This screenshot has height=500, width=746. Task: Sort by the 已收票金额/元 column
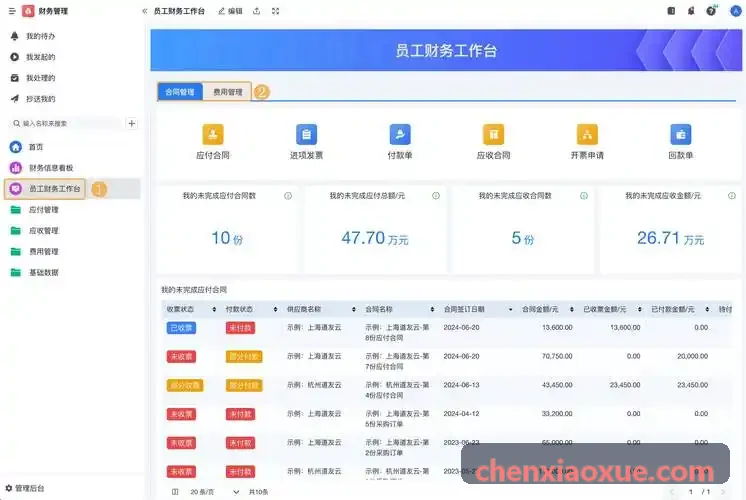pos(639,309)
